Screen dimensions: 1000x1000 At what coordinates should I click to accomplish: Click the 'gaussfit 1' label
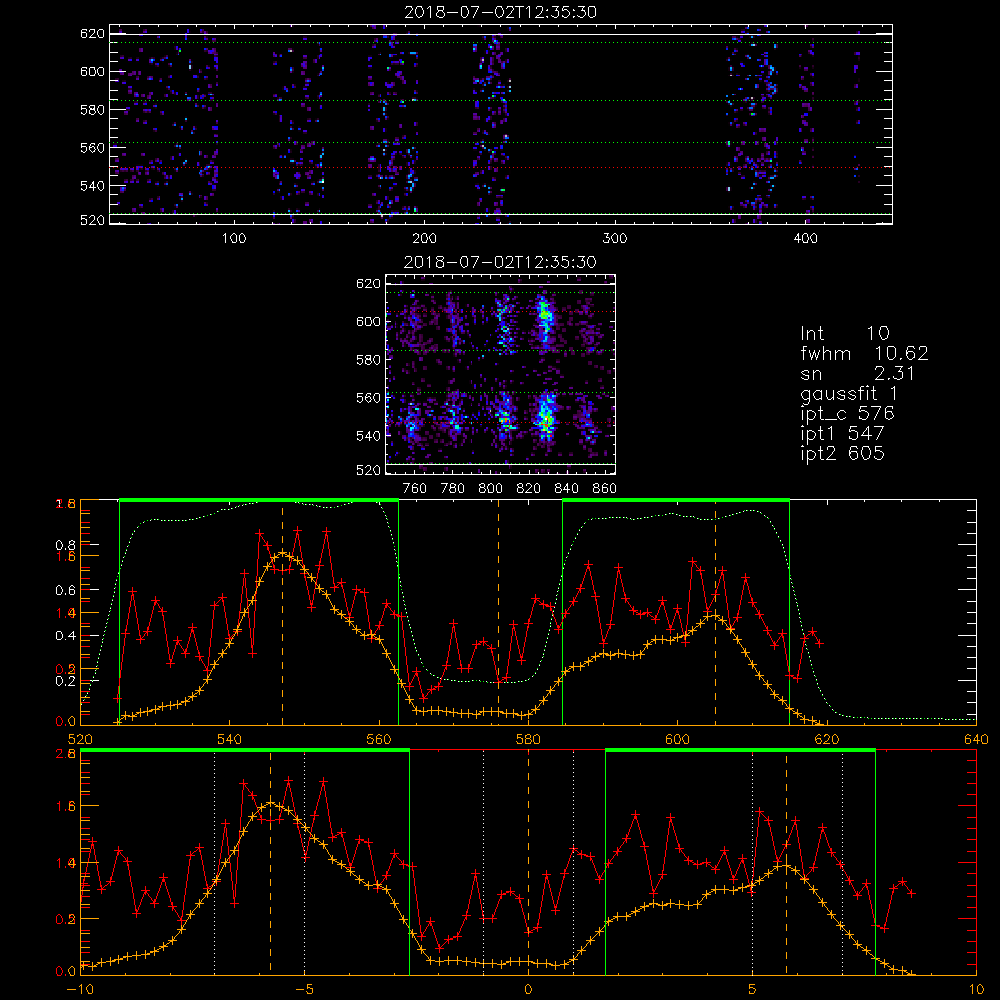849,393
